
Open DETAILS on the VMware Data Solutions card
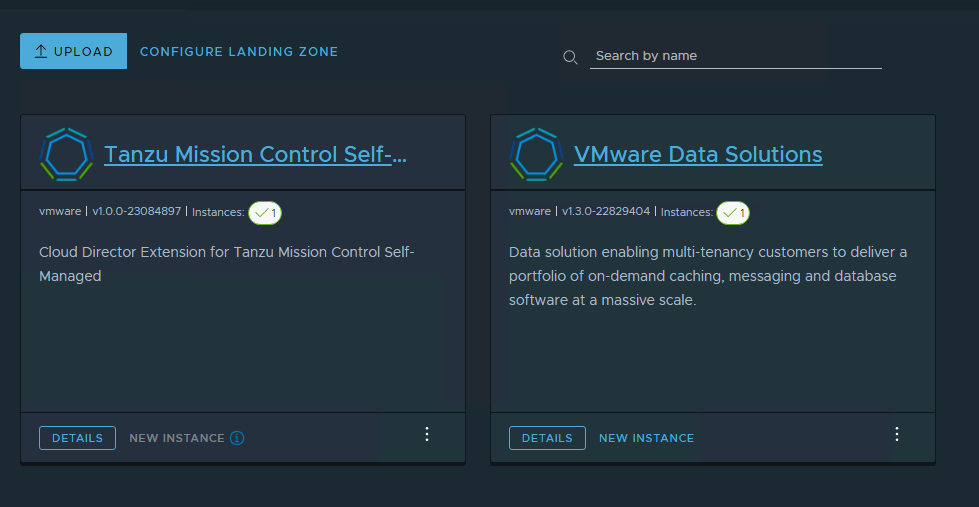[547, 438]
